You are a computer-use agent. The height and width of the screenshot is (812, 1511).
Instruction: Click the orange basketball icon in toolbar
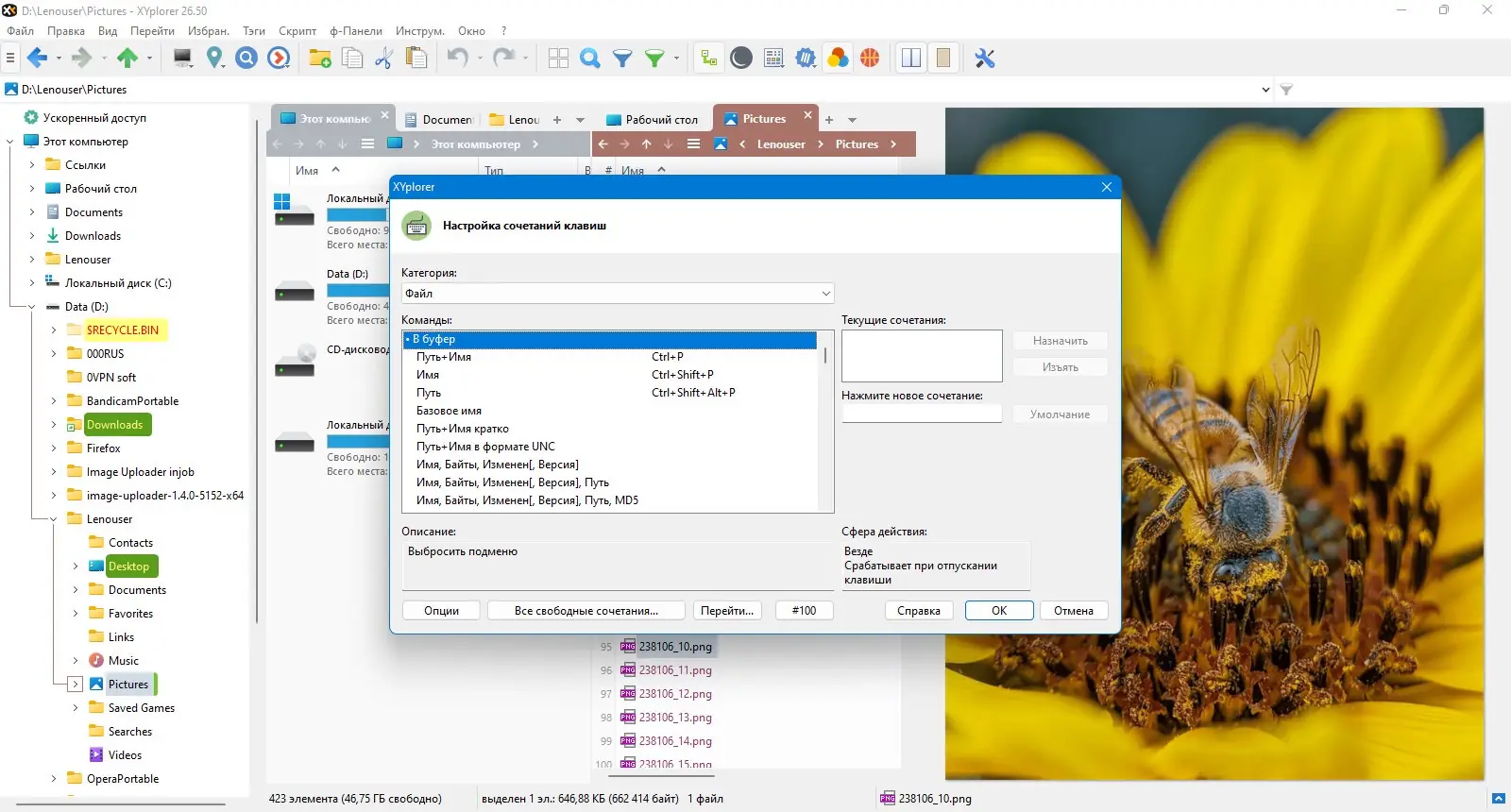(x=870, y=59)
